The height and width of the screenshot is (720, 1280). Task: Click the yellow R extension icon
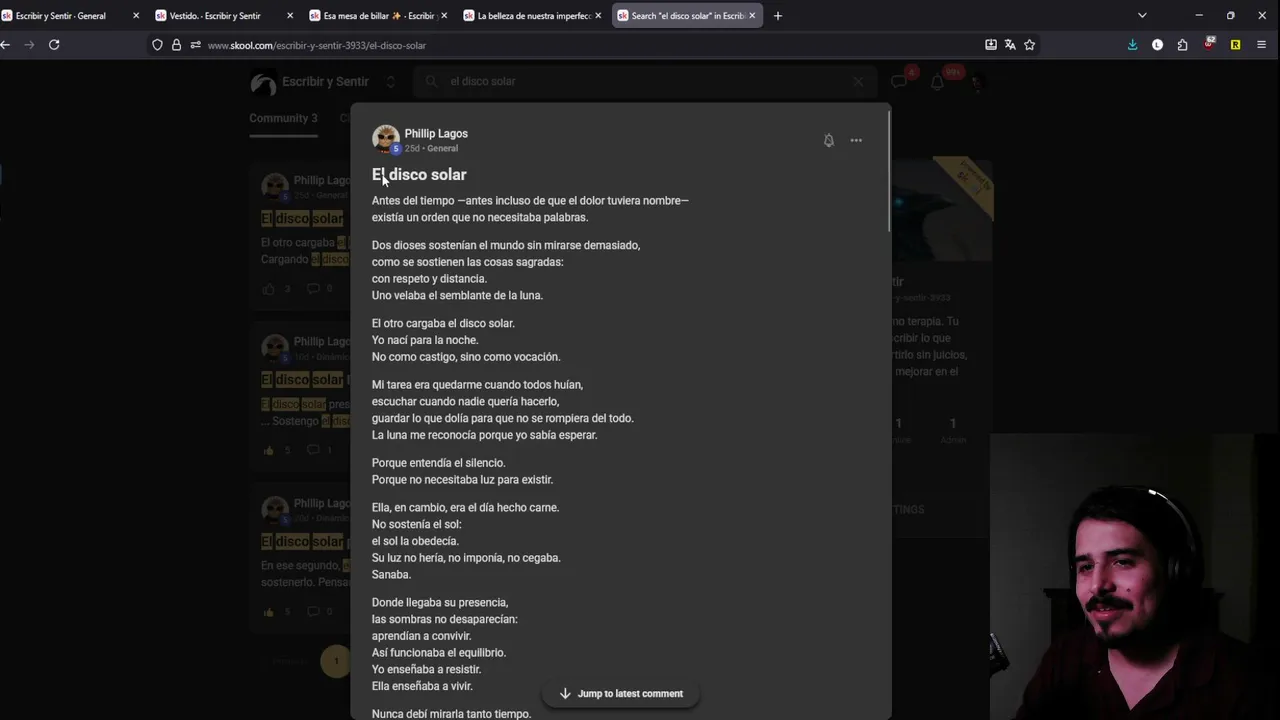point(1235,44)
